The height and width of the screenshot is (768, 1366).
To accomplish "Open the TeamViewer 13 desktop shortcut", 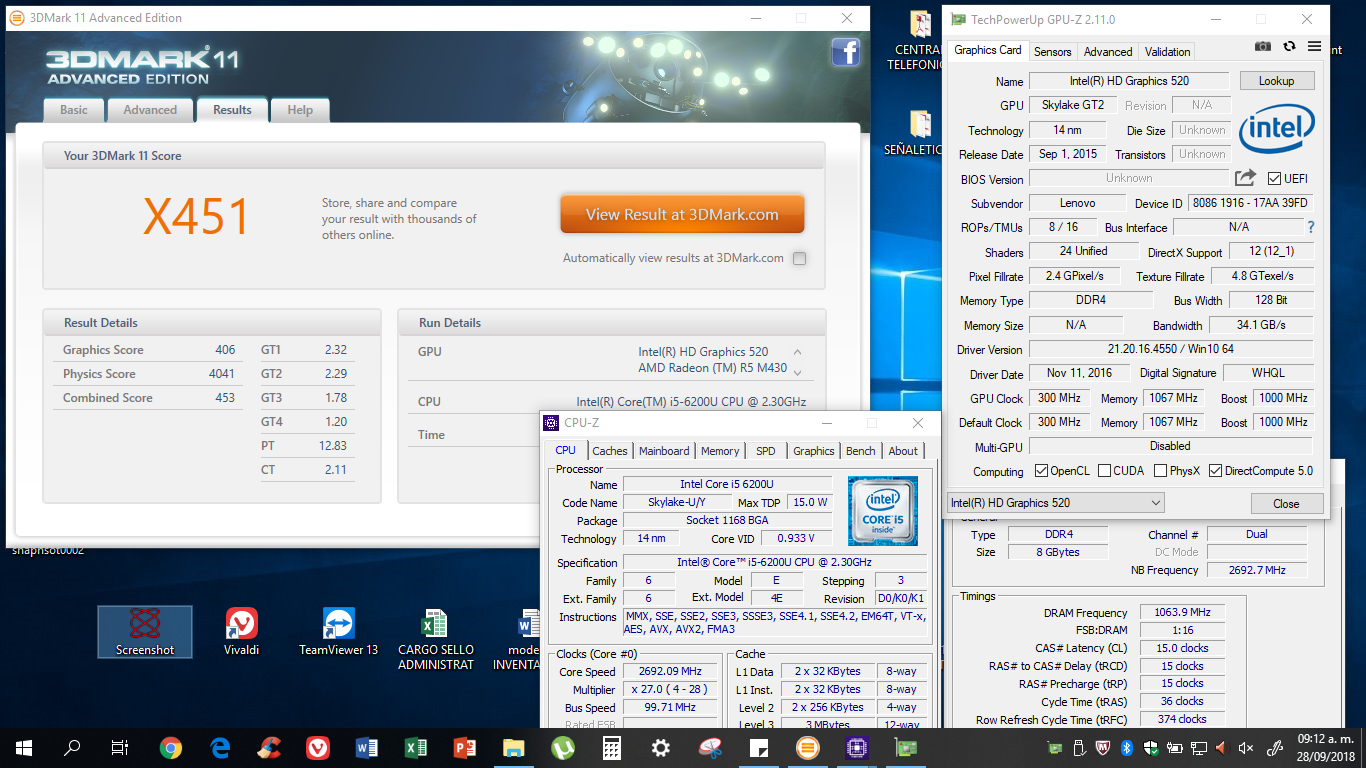I will (x=339, y=632).
